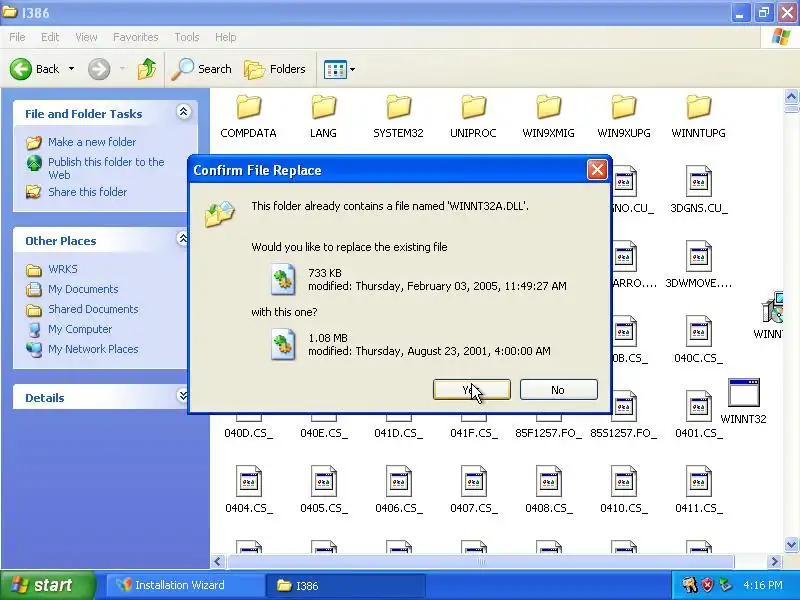Select the 040D.CS_ file label
The image size is (800, 600).
[x=248, y=433]
